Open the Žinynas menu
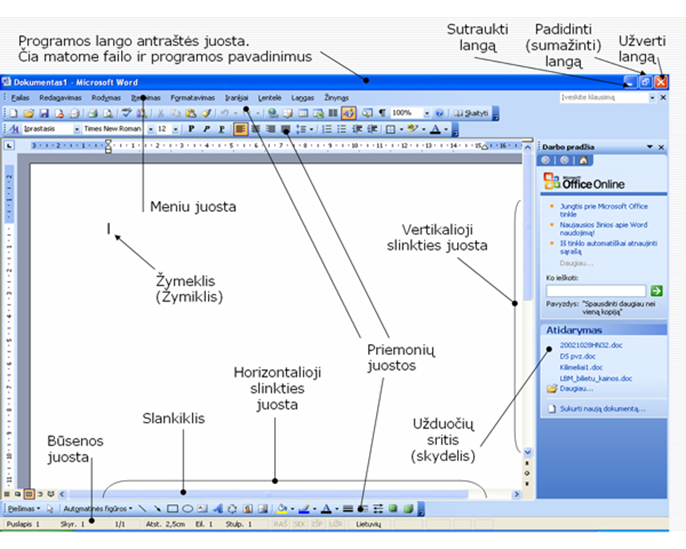The image size is (686, 549). point(336,98)
